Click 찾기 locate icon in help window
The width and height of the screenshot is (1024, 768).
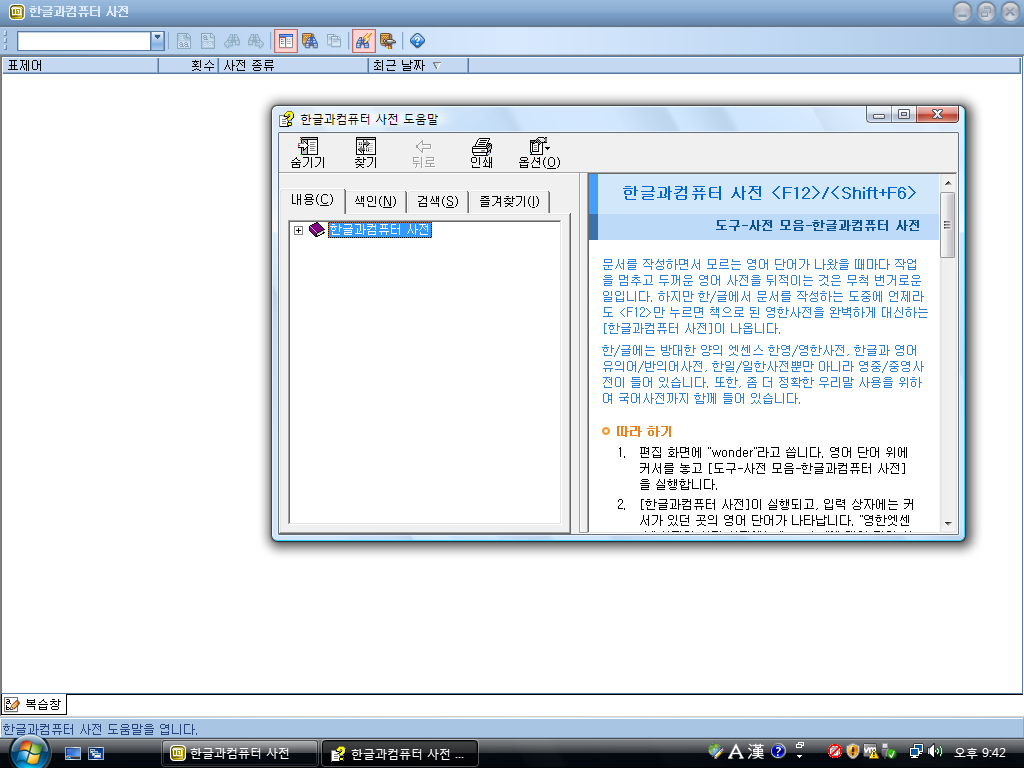[366, 153]
